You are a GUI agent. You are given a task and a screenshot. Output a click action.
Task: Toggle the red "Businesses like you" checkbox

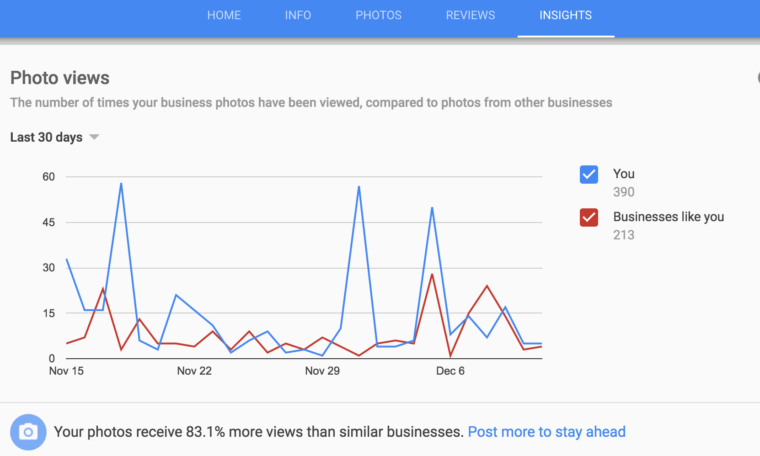pos(589,217)
